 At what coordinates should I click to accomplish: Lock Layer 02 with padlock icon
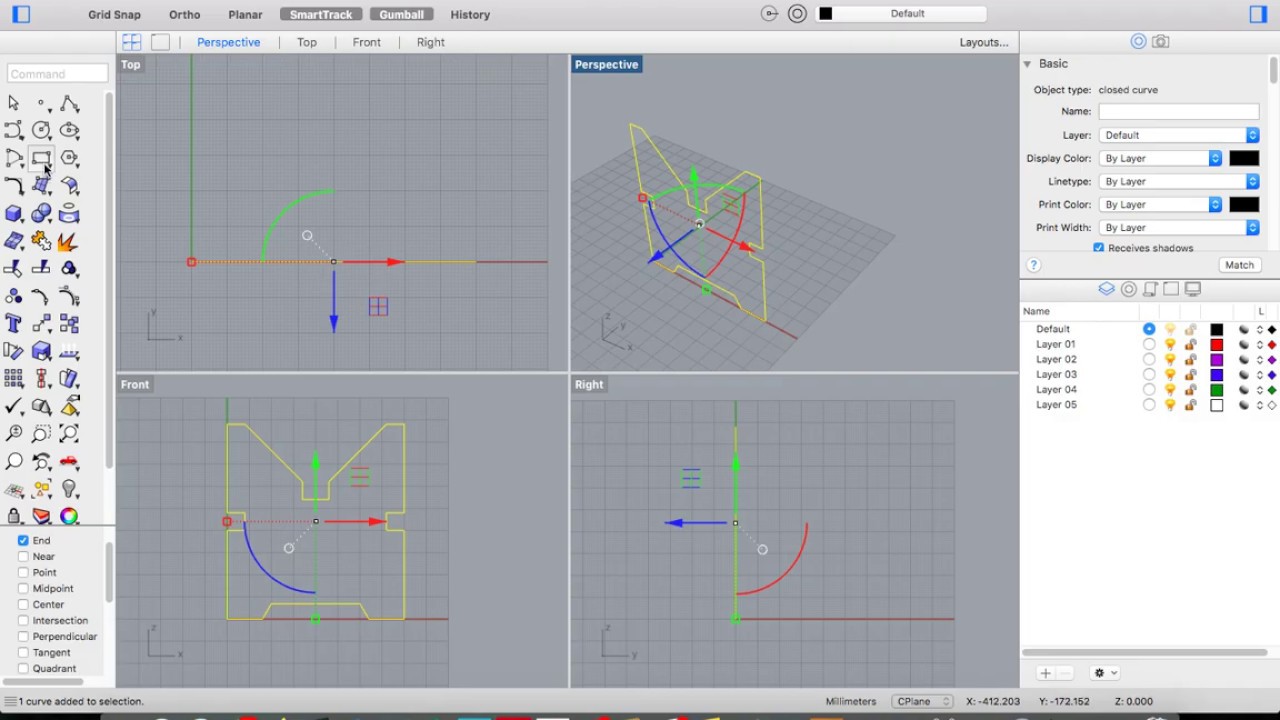(1190, 359)
